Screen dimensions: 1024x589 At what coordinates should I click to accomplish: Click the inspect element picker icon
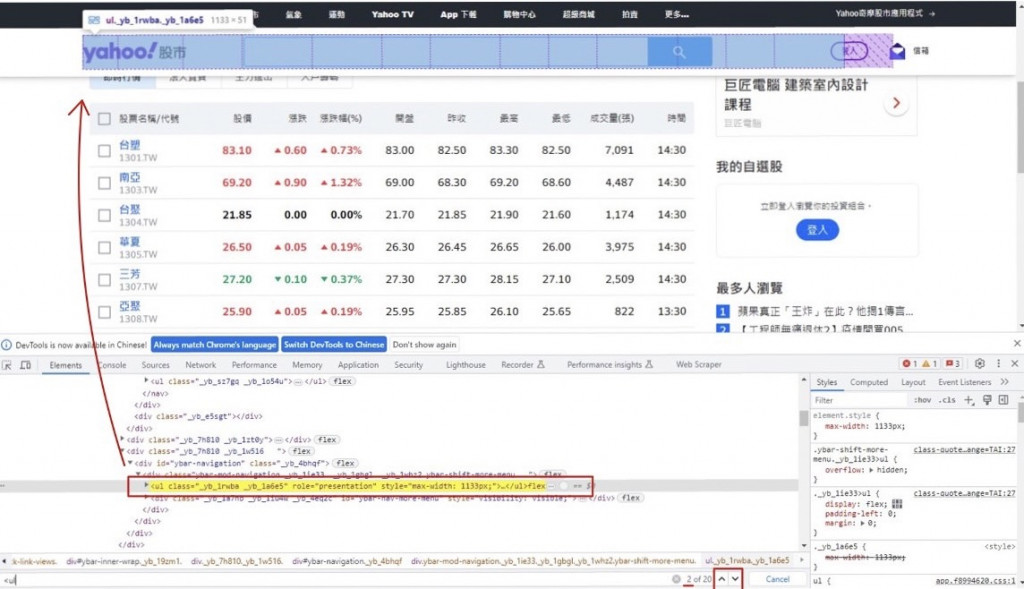[x=7, y=365]
